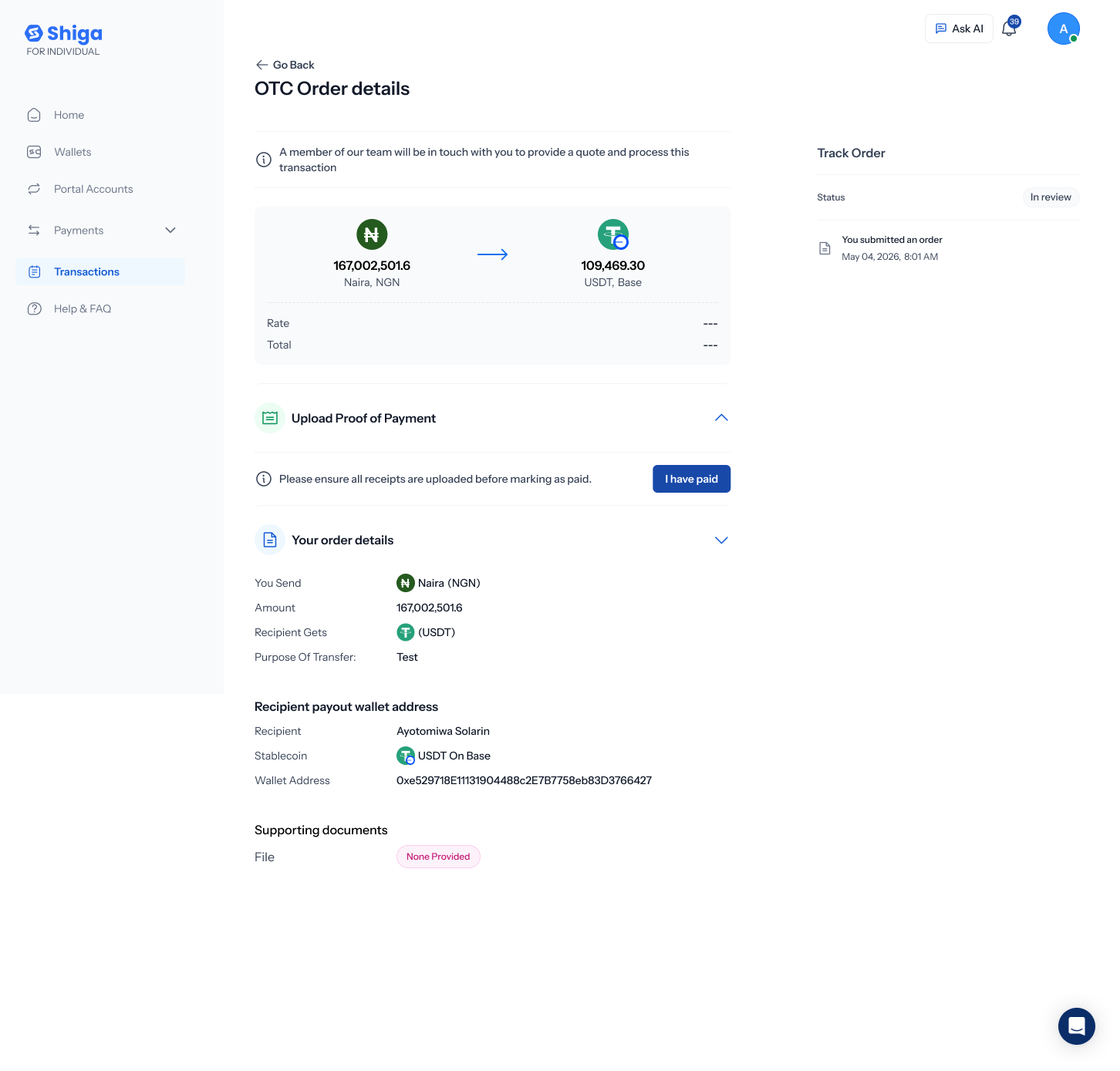Click the Purpose Of Transfer value Test
The image size is (1120, 1071).
click(407, 657)
